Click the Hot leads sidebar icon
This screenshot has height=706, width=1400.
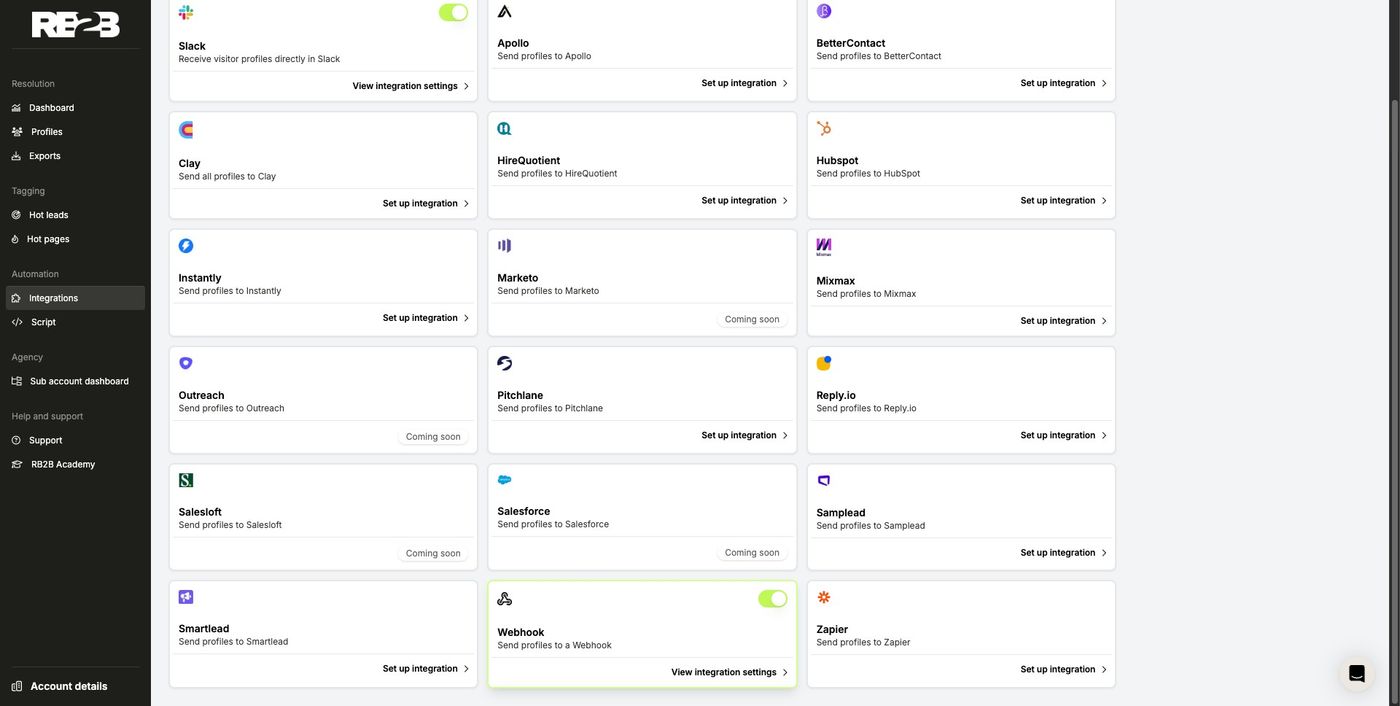click(x=16, y=215)
